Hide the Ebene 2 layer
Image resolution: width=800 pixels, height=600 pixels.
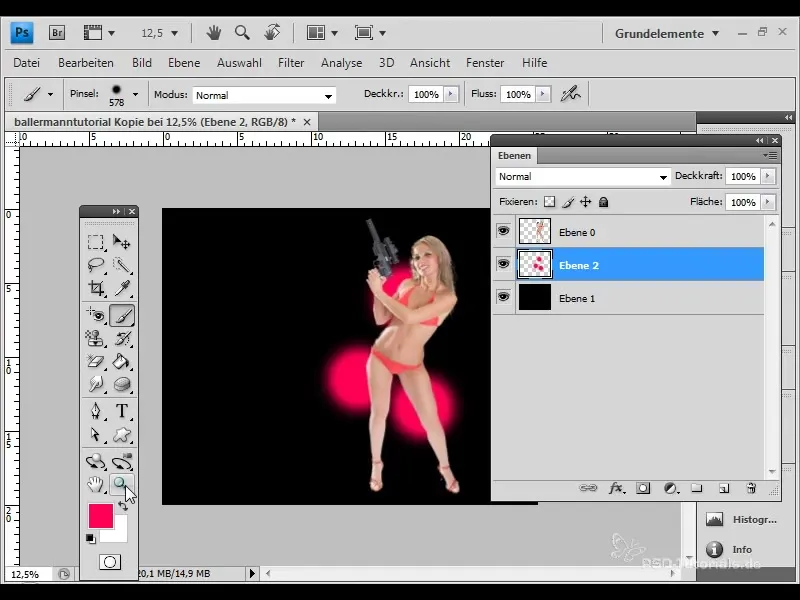click(504, 264)
